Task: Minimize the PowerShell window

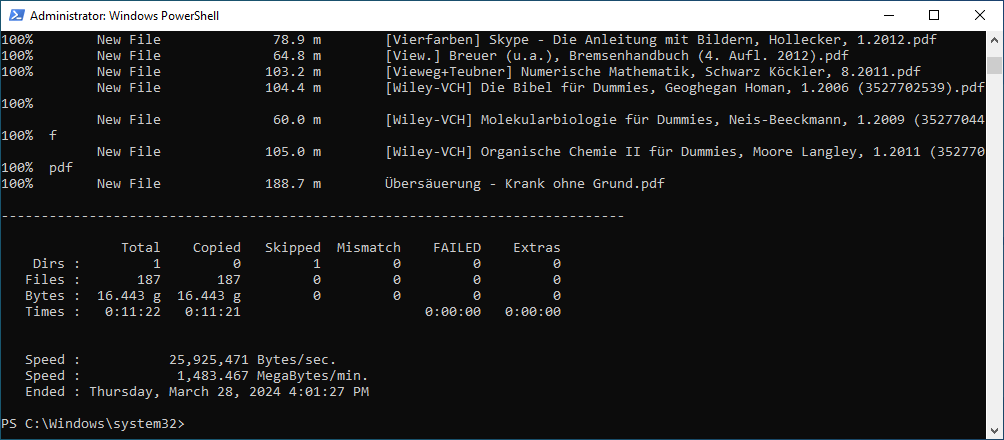Action: [888, 15]
